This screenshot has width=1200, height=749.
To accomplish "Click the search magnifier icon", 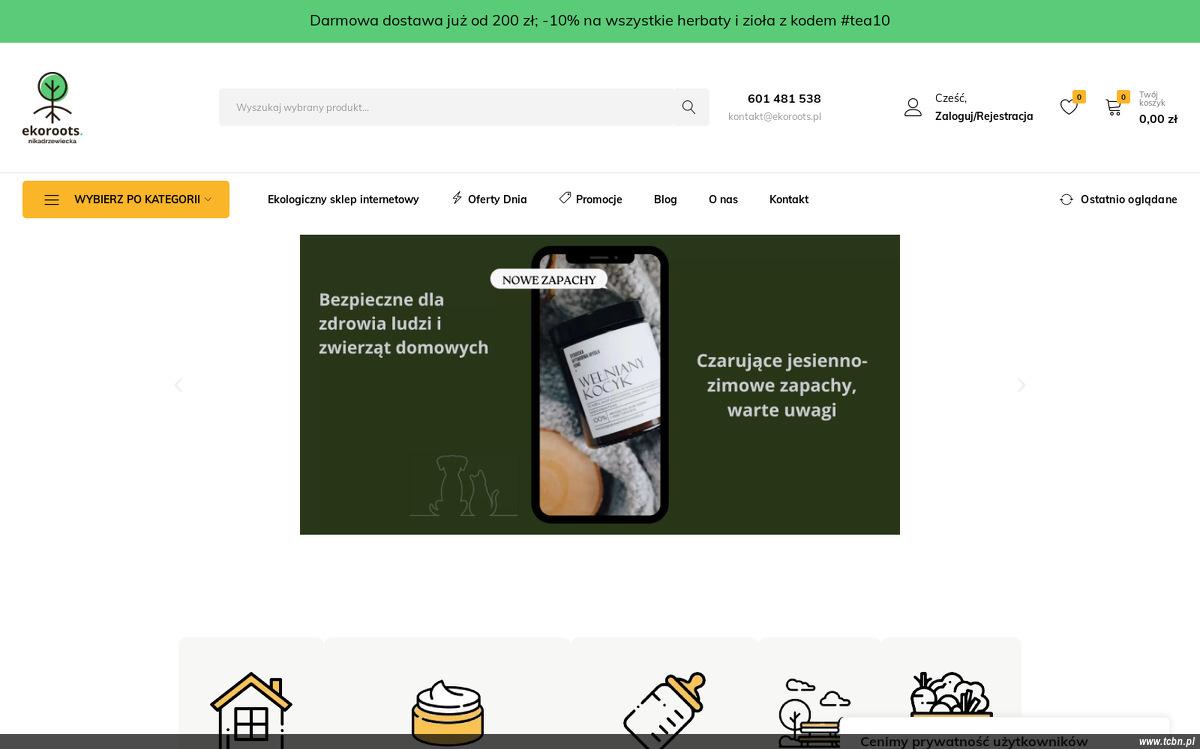I will coord(688,107).
